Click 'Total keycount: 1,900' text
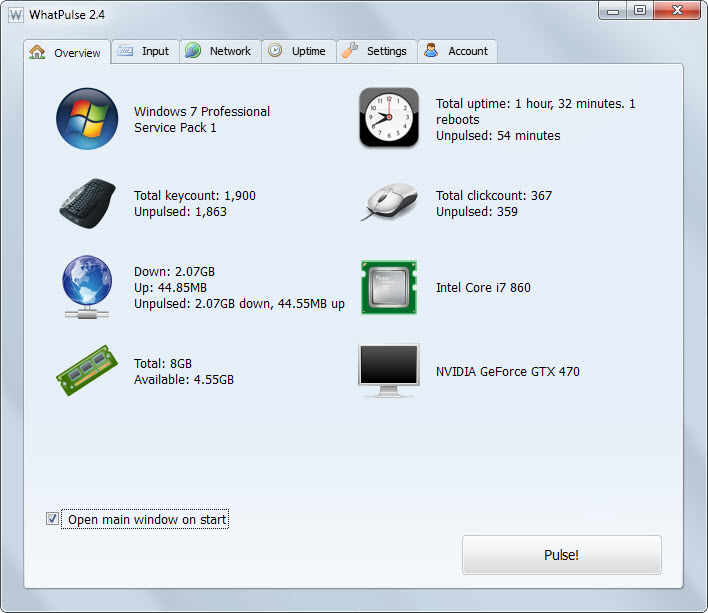 pos(195,195)
